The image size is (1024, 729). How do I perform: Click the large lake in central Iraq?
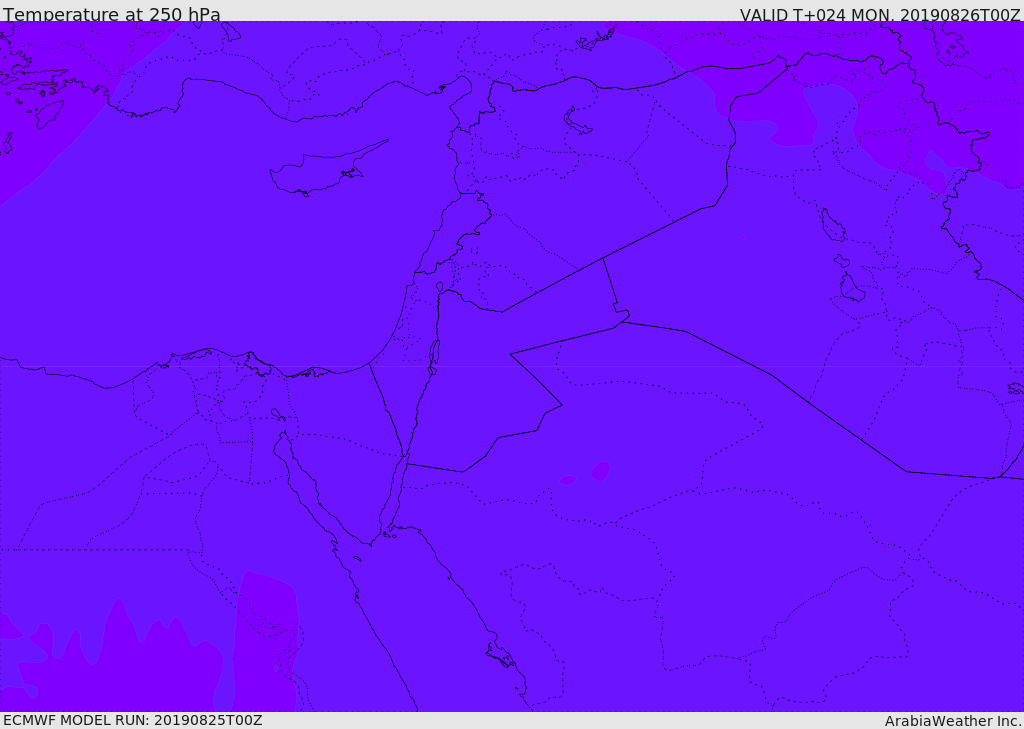832,225
